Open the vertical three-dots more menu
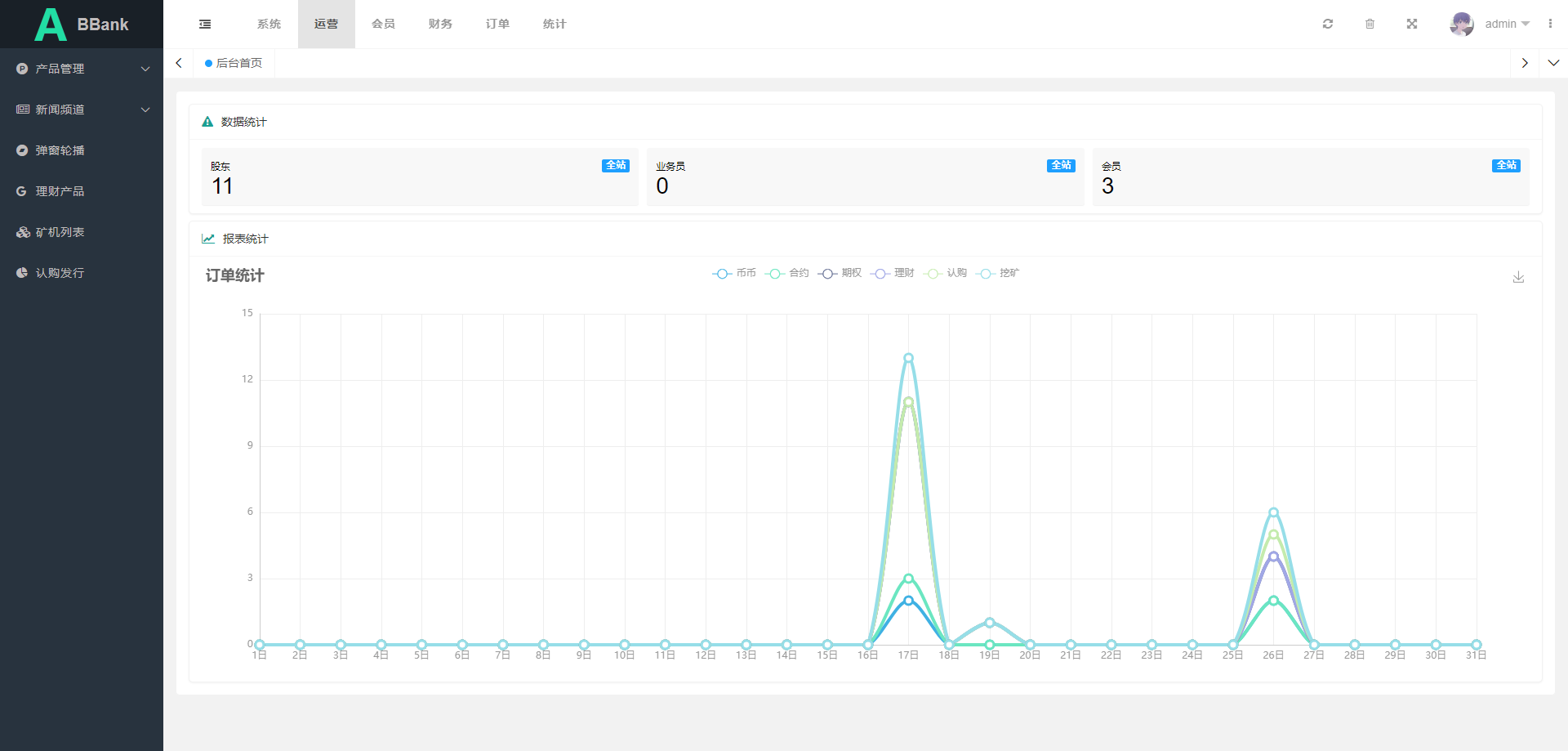 tap(1550, 25)
